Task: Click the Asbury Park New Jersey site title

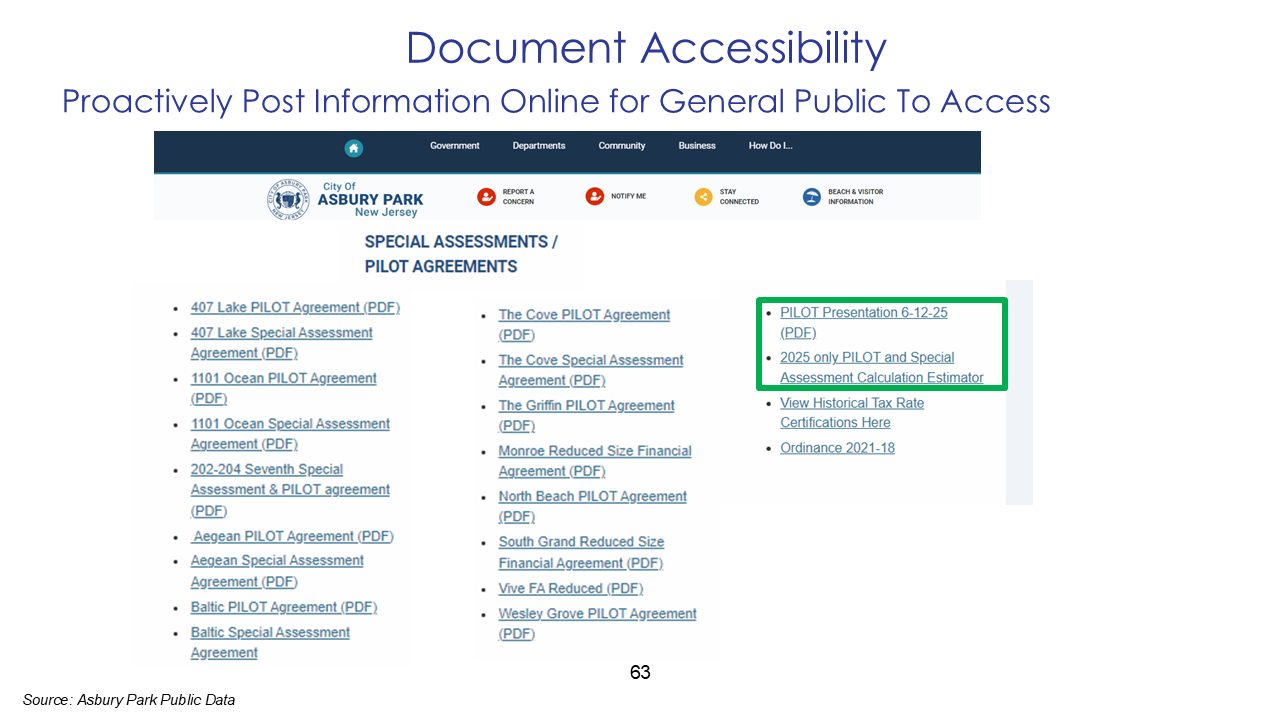Action: click(x=370, y=199)
